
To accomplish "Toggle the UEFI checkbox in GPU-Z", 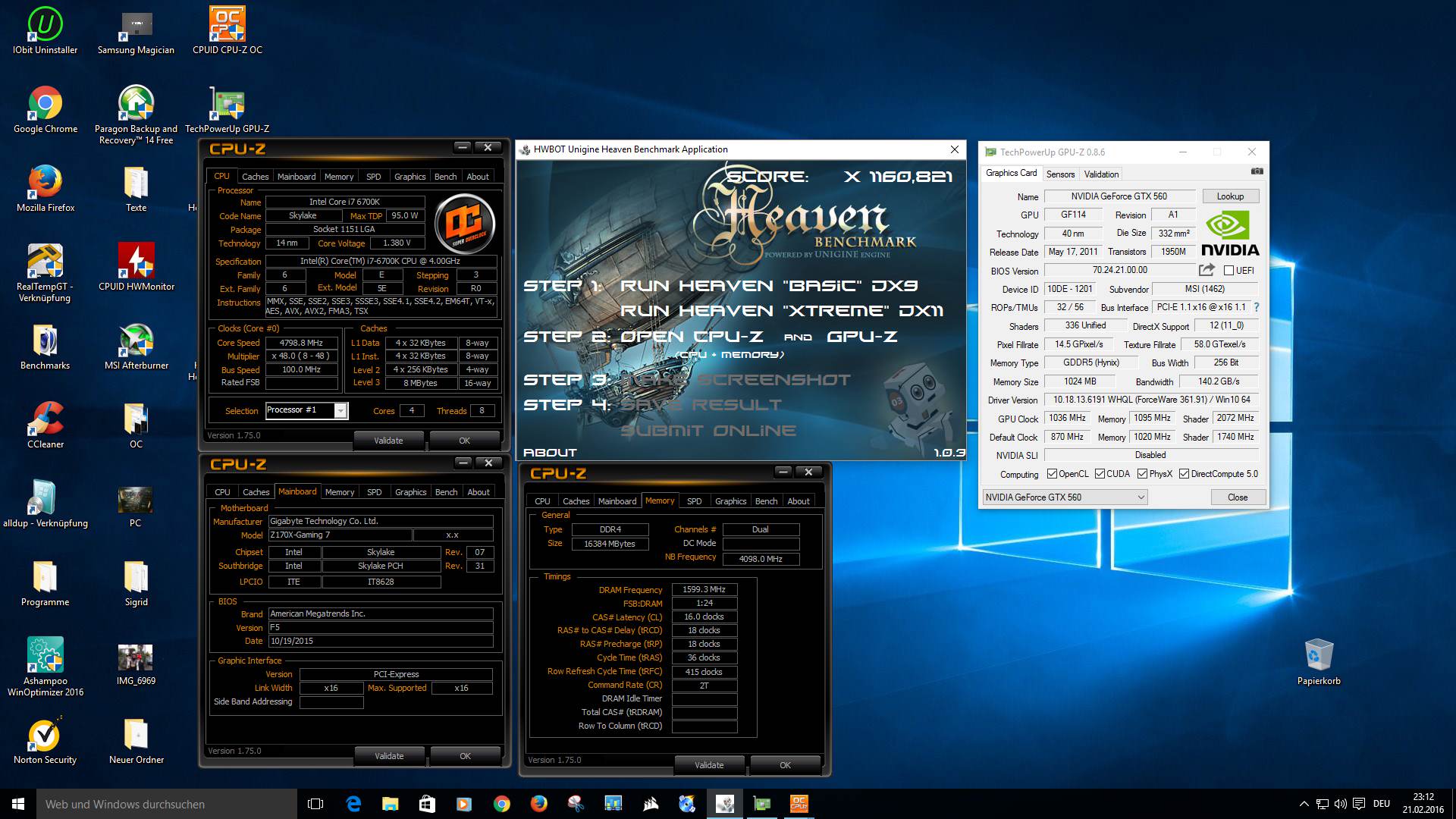I will click(x=1228, y=271).
